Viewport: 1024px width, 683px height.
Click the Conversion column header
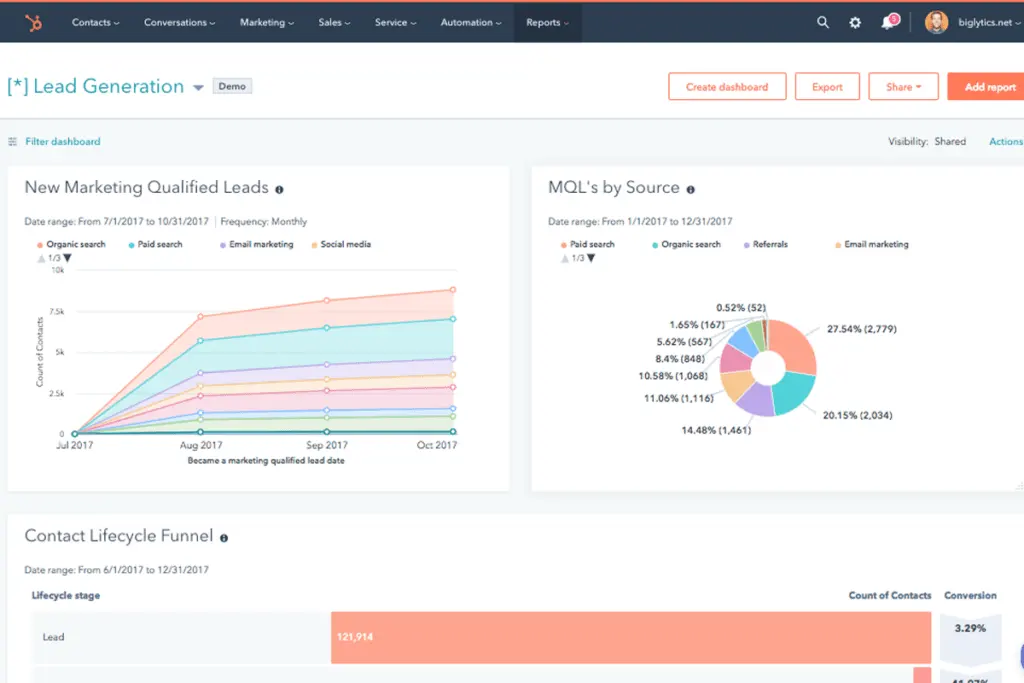(x=970, y=596)
